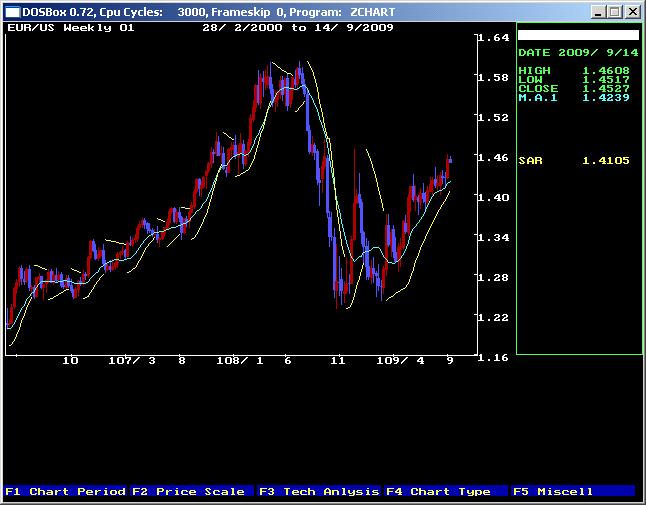The width and height of the screenshot is (646, 505).
Task: Click the 1.64 price axis label
Action: pos(494,37)
